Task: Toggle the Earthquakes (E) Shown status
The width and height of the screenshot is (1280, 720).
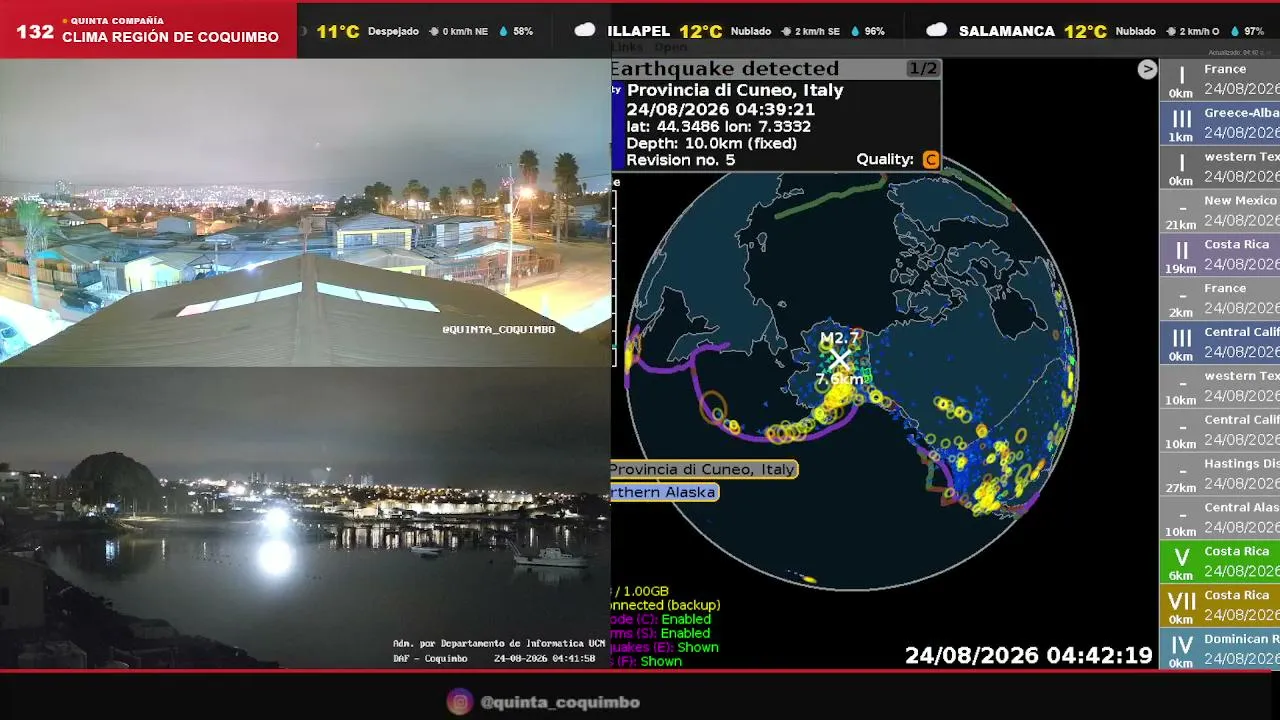Action: [665, 647]
